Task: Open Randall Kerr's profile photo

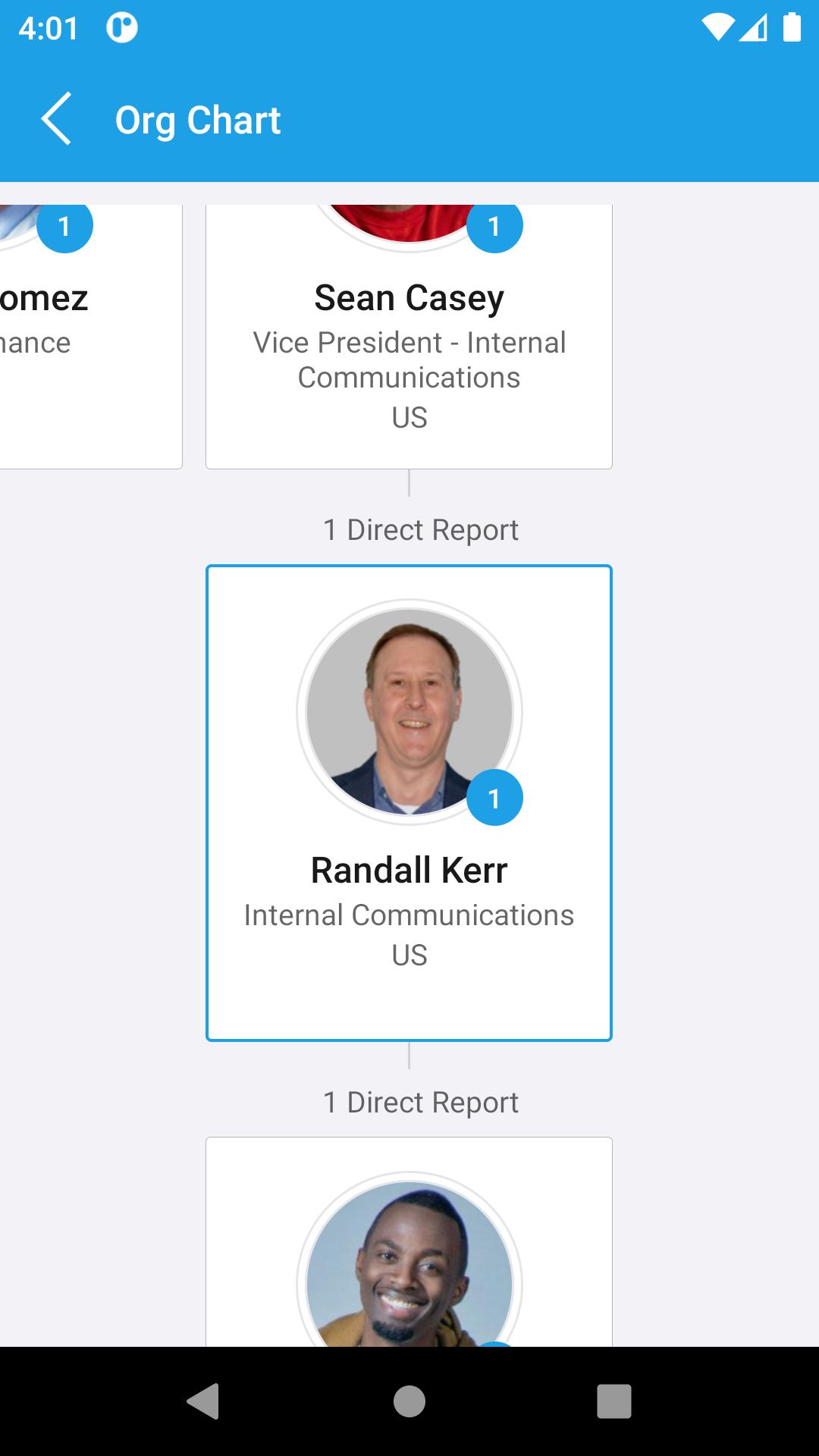Action: 409,712
